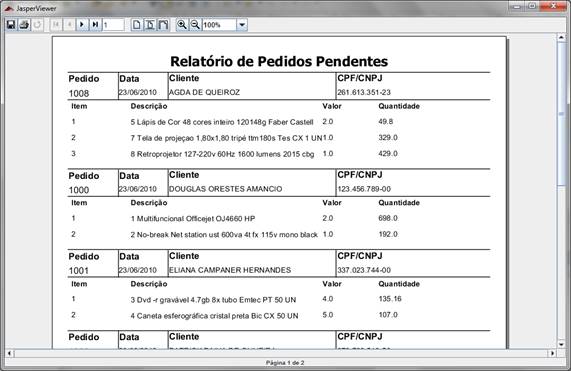Click the Caneta esferográfica item description

[214, 316]
